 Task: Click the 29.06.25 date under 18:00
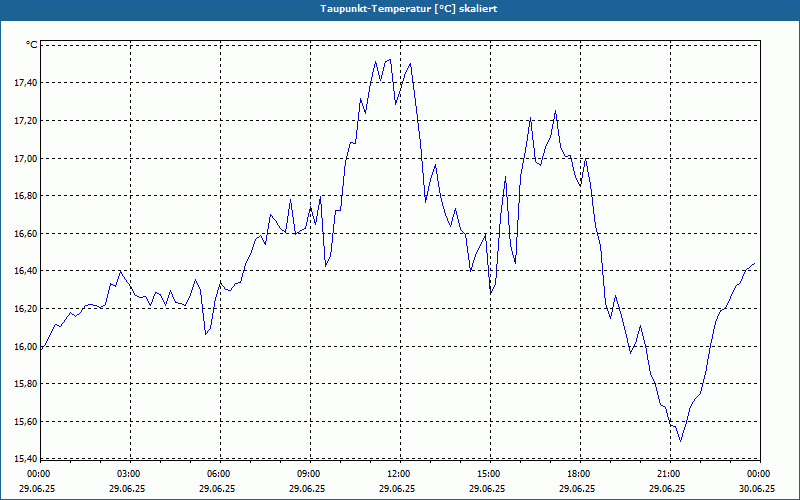click(577, 488)
